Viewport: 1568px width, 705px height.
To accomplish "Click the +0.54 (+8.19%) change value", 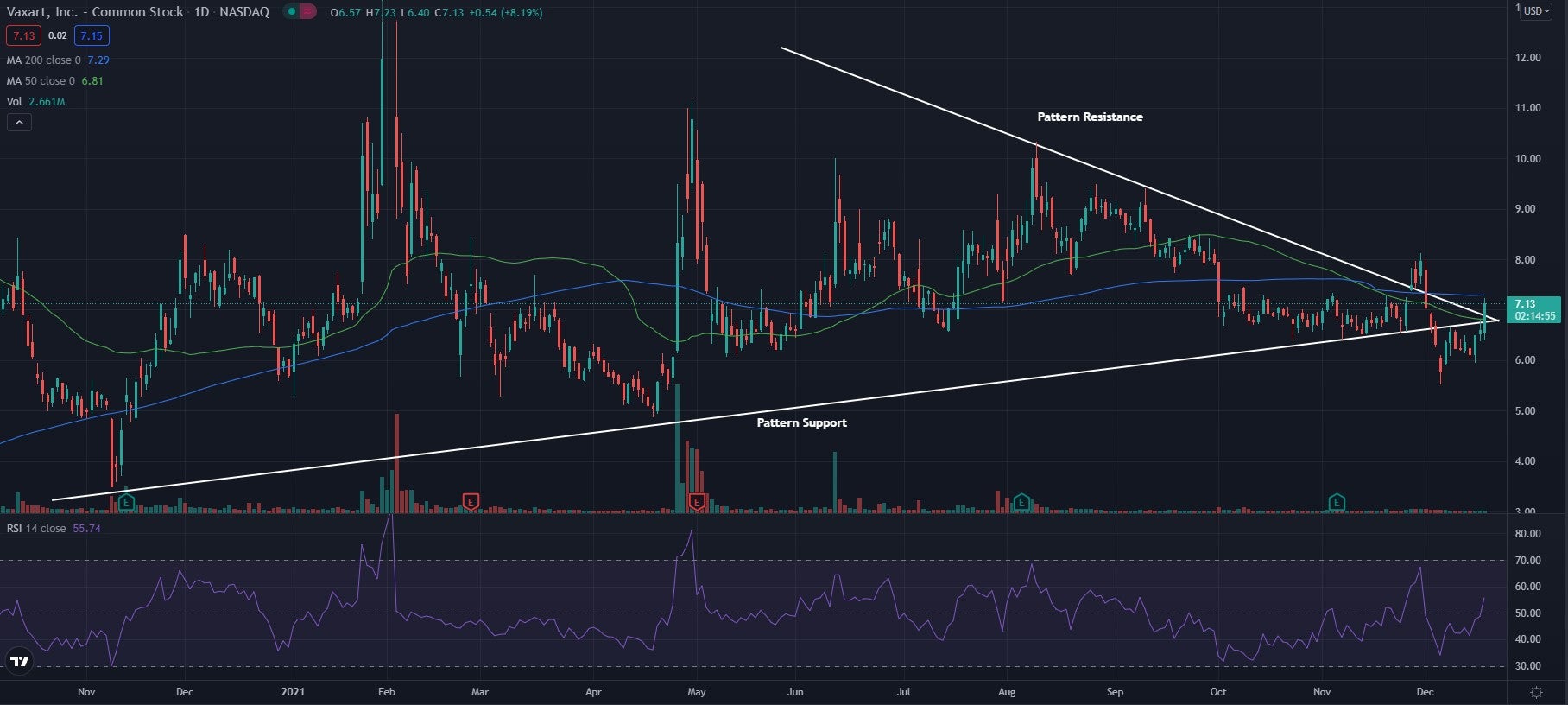I will (x=506, y=12).
